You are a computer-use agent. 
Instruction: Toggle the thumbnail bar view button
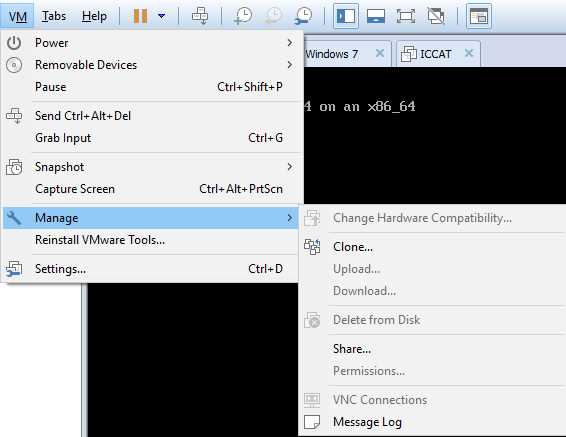click(376, 16)
